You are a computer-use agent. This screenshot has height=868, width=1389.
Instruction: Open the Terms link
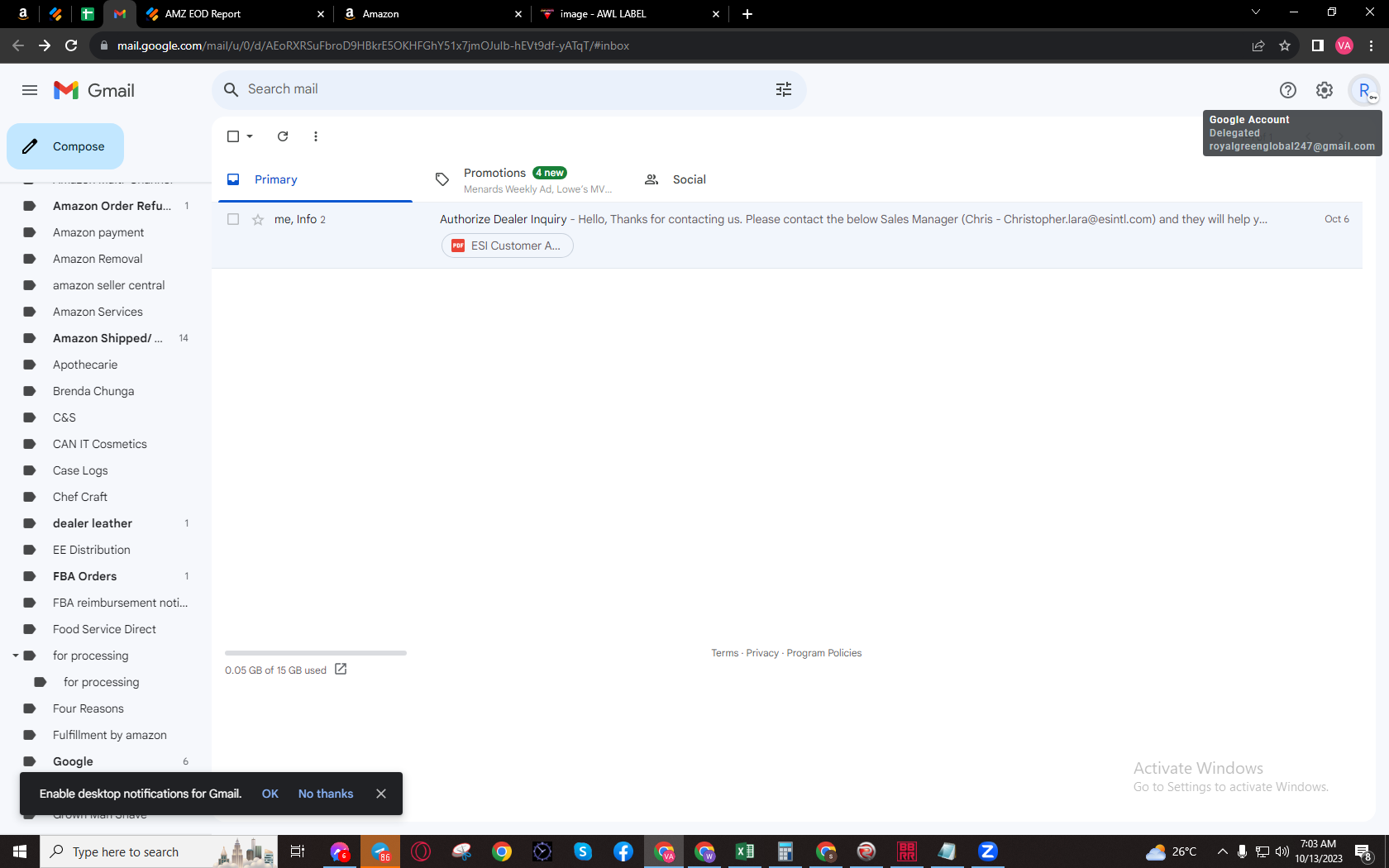[x=725, y=653]
